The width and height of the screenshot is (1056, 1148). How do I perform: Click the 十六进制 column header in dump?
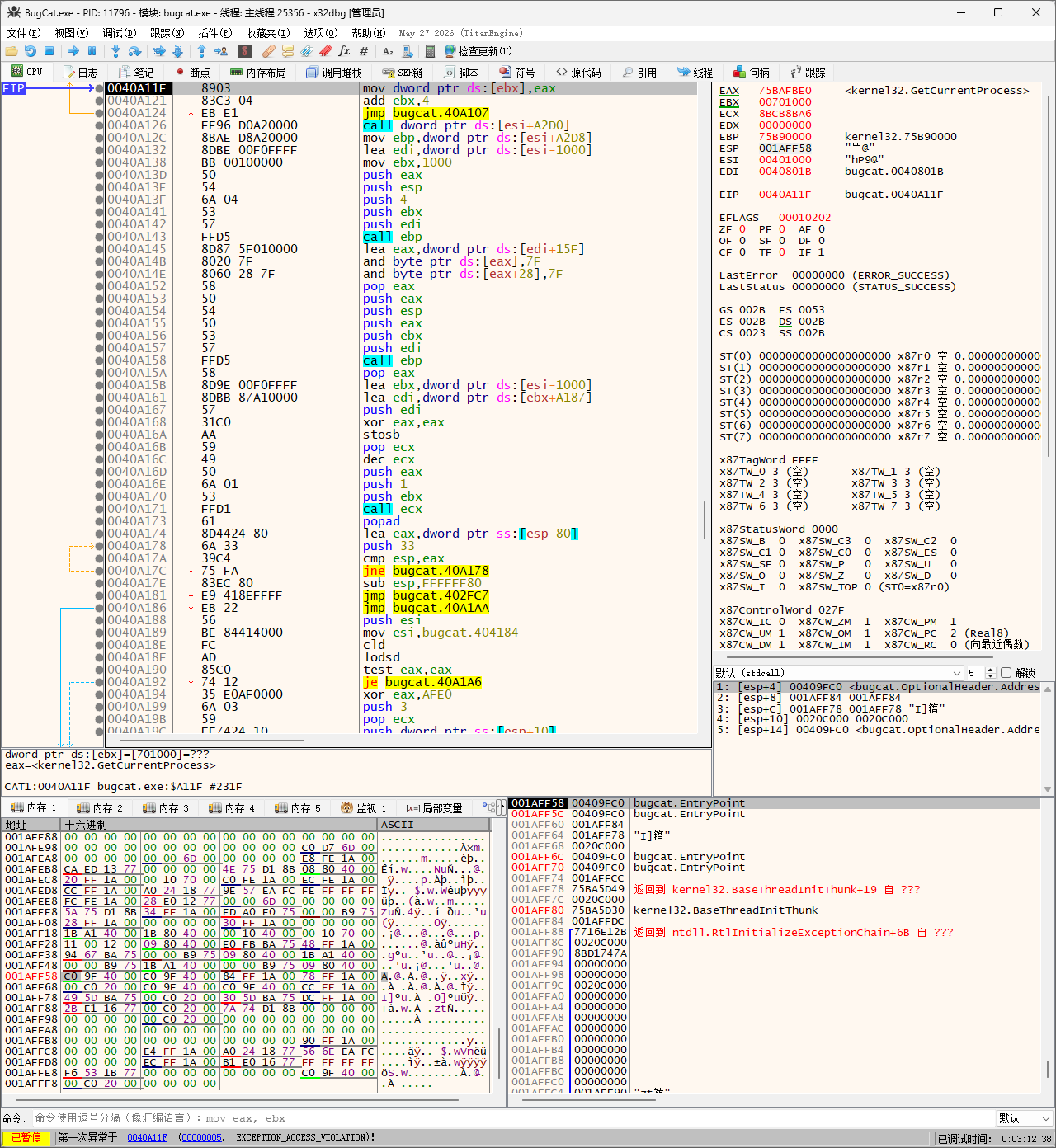pos(220,825)
